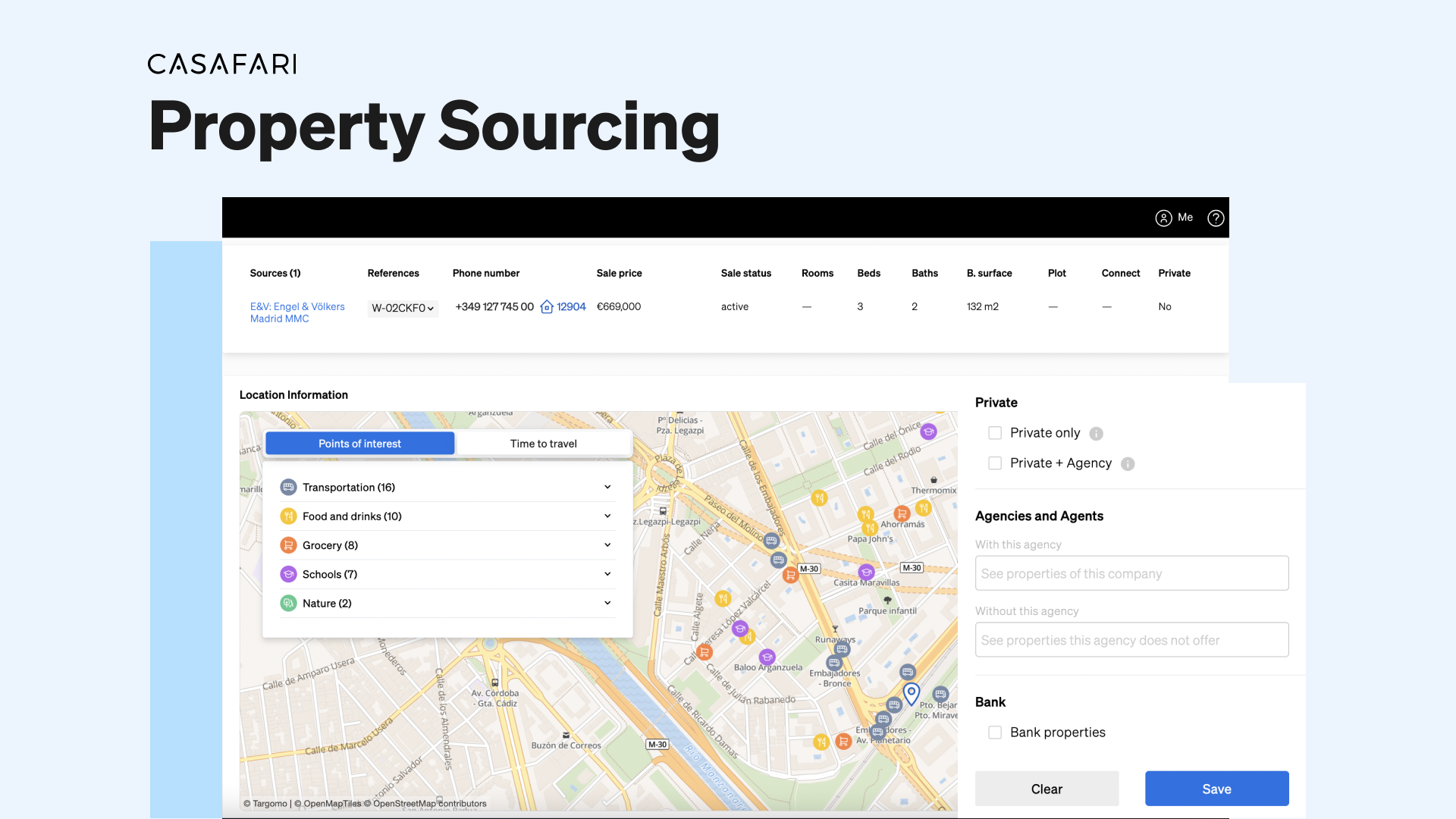
Task: Click the Grocery category cart icon
Action: click(288, 545)
